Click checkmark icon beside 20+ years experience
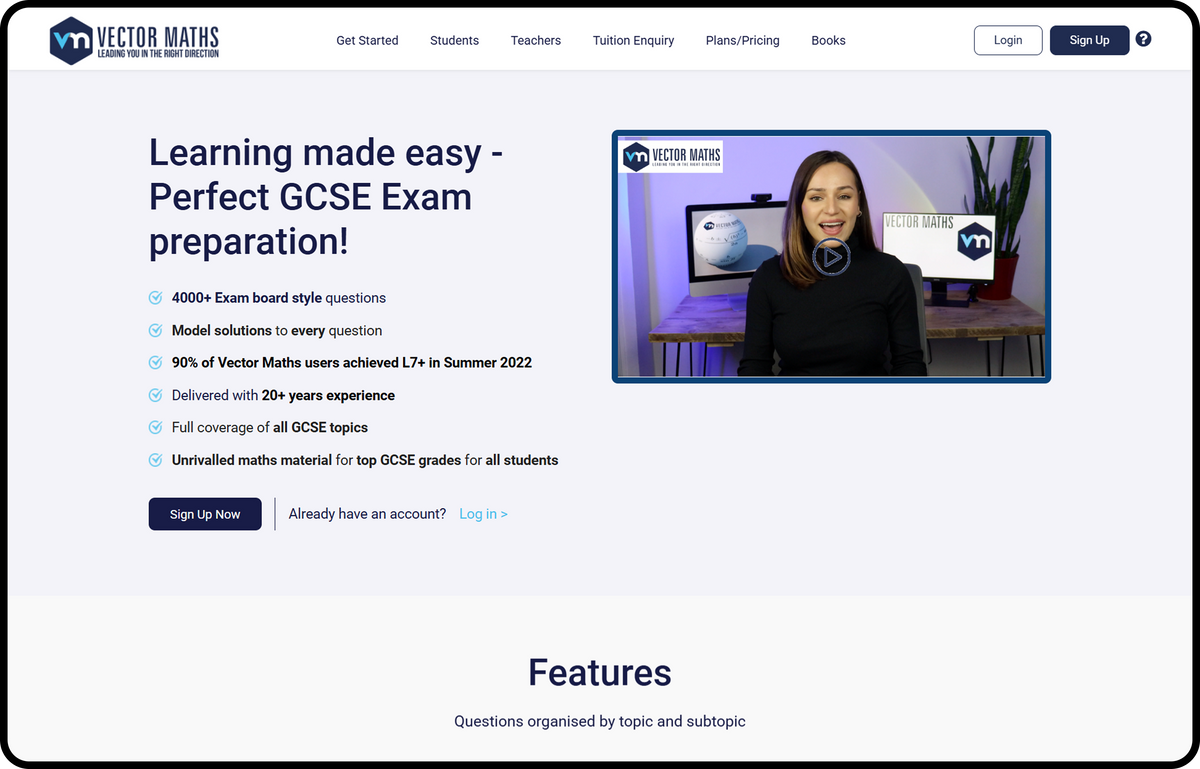Screen dimensions: 1200x769 tap(155, 395)
